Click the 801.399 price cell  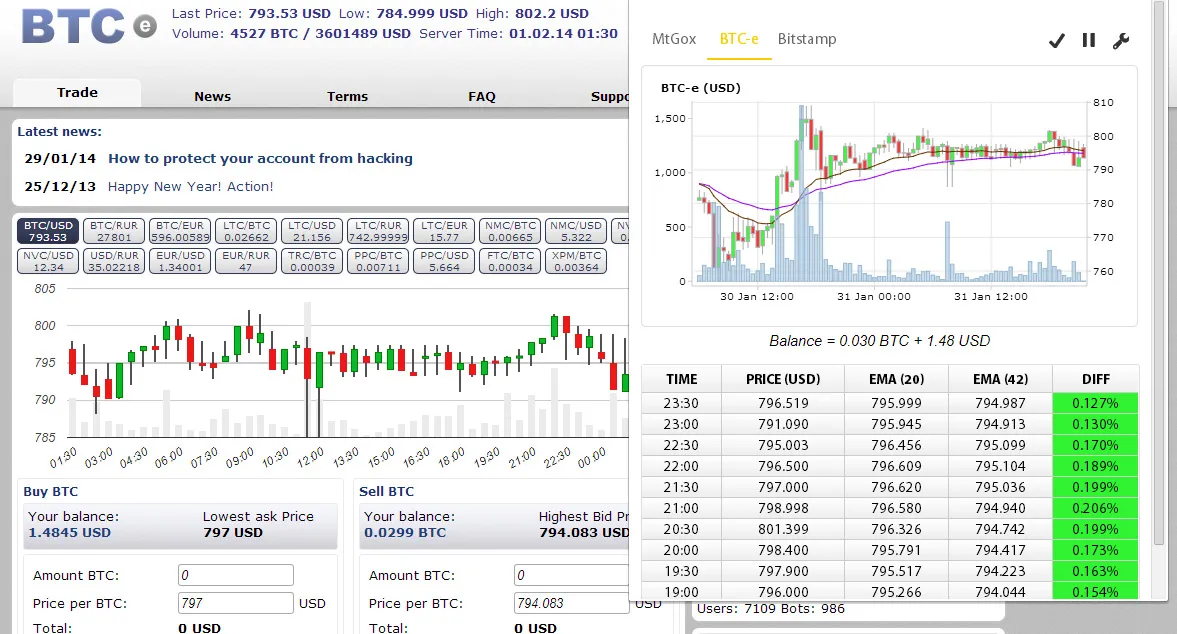point(783,529)
